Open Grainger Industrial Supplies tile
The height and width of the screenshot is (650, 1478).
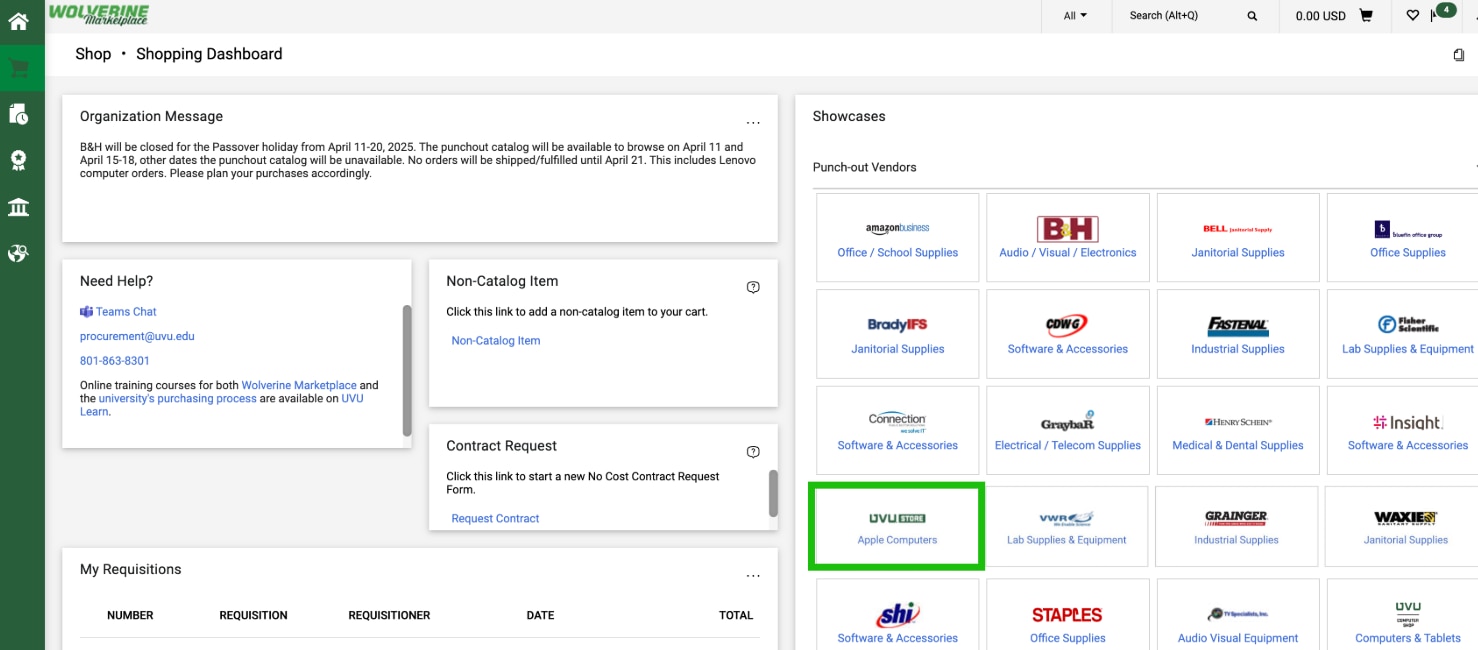pos(1236,527)
